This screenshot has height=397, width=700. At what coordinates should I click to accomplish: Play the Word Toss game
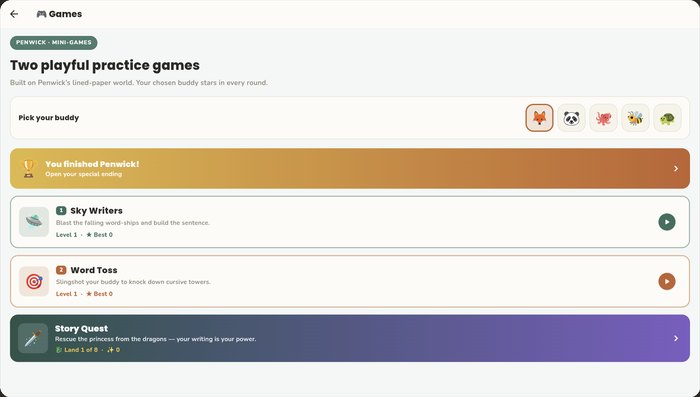click(667, 281)
